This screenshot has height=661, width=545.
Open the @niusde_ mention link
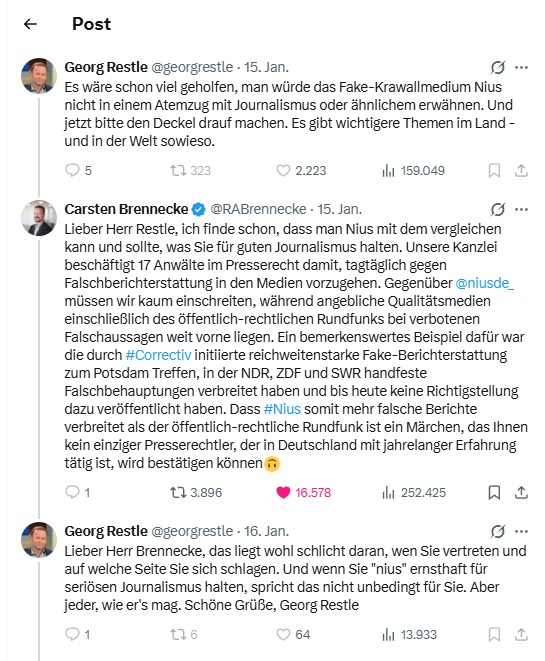484,283
